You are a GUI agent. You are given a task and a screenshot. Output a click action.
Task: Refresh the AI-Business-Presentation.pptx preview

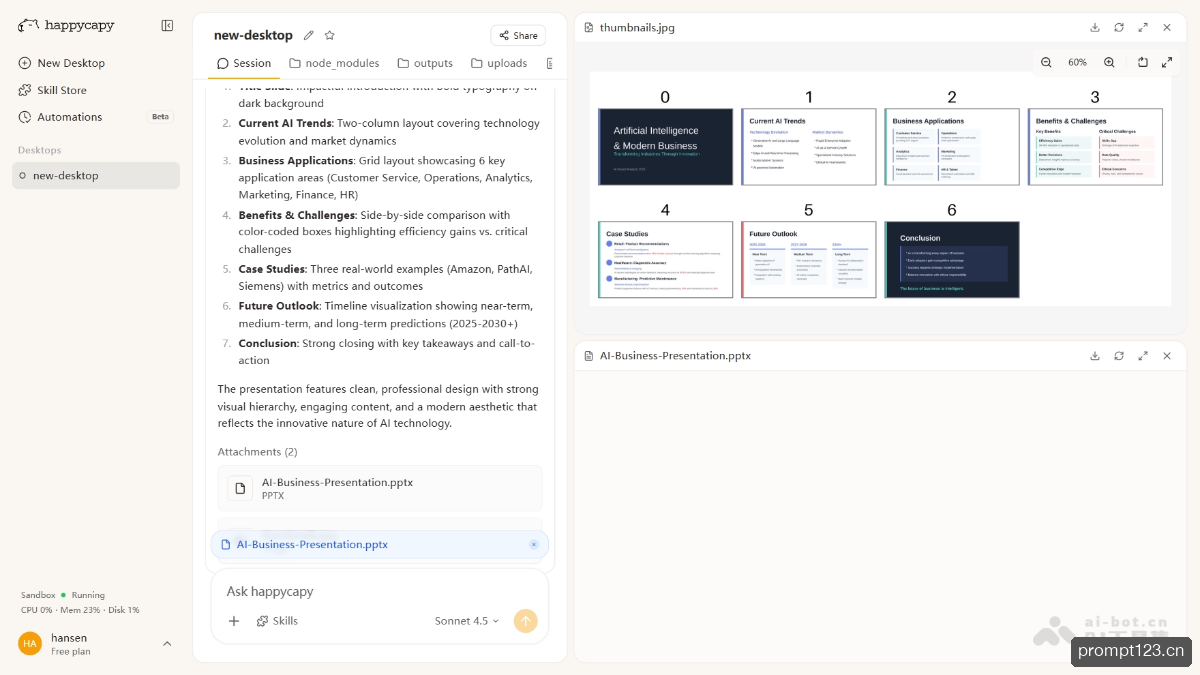1119,355
